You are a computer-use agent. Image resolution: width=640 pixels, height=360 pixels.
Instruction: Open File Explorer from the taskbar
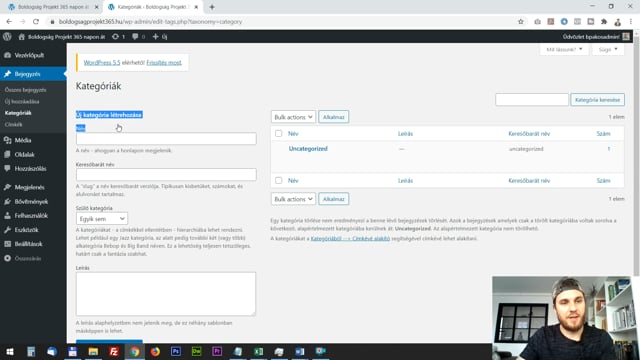coord(93,351)
